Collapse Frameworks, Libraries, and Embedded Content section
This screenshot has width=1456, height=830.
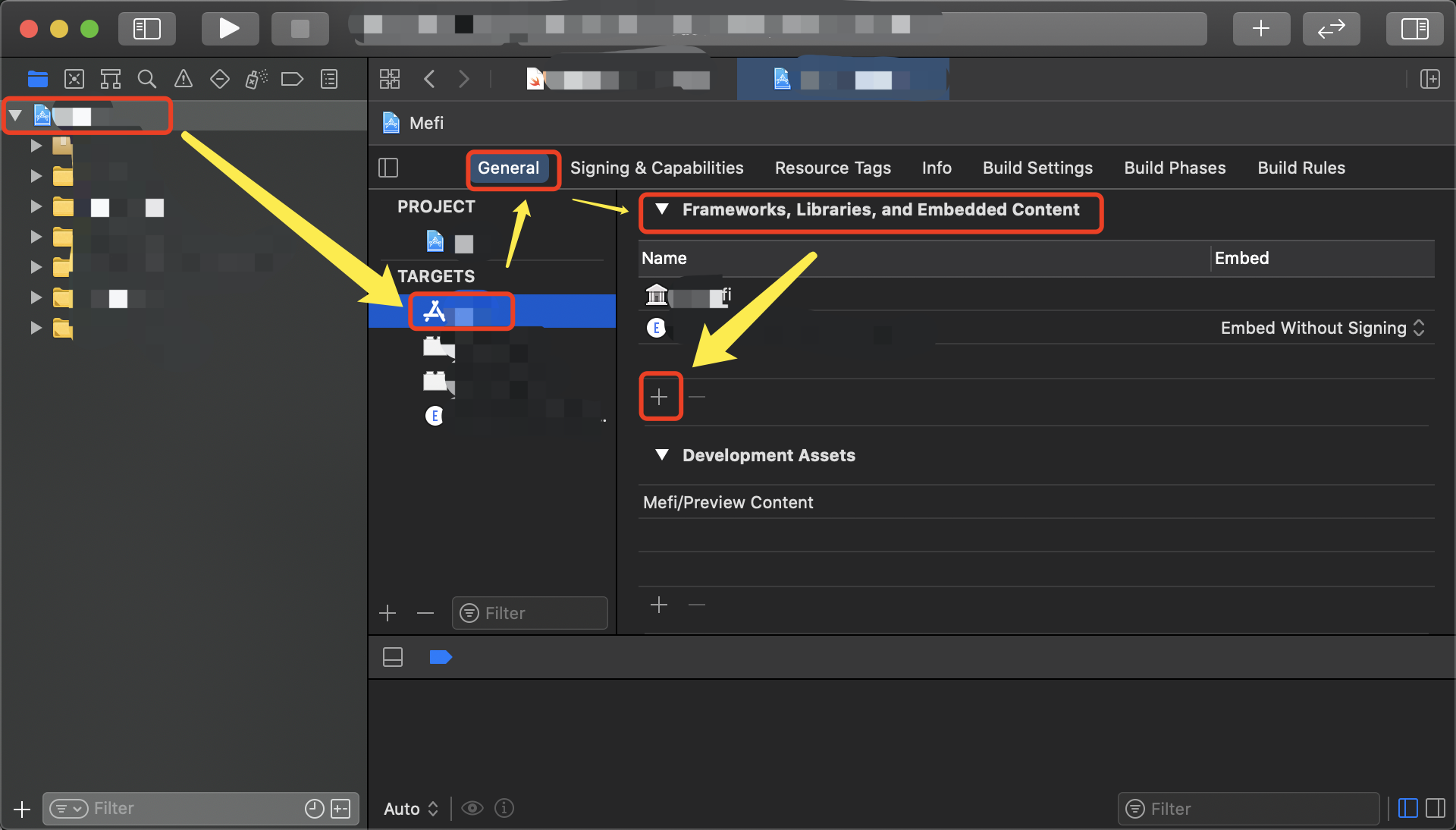pyautogui.click(x=662, y=209)
